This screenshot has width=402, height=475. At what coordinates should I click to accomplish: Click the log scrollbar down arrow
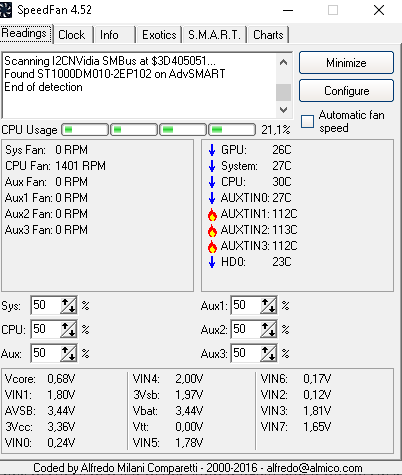283,110
